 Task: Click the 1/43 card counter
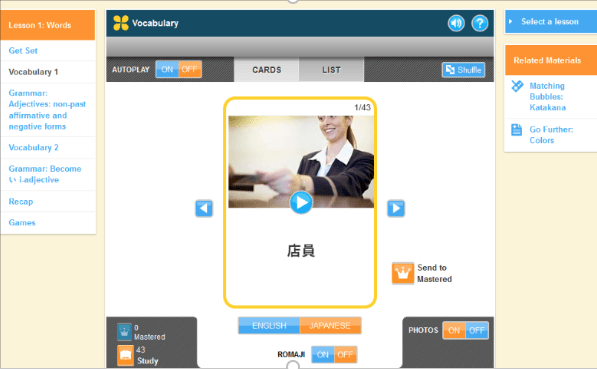click(362, 107)
